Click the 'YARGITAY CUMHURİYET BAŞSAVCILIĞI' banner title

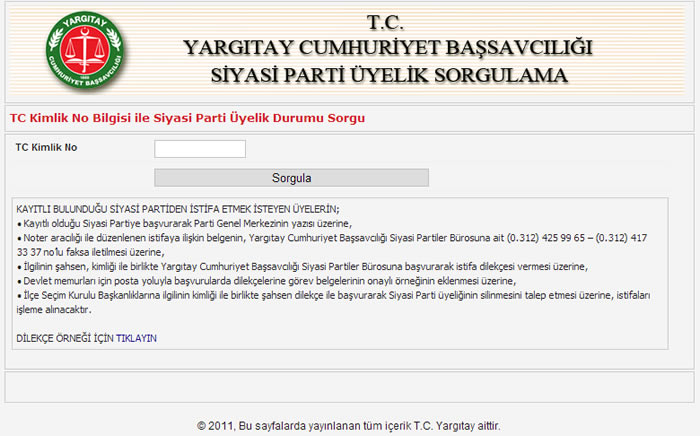click(388, 48)
